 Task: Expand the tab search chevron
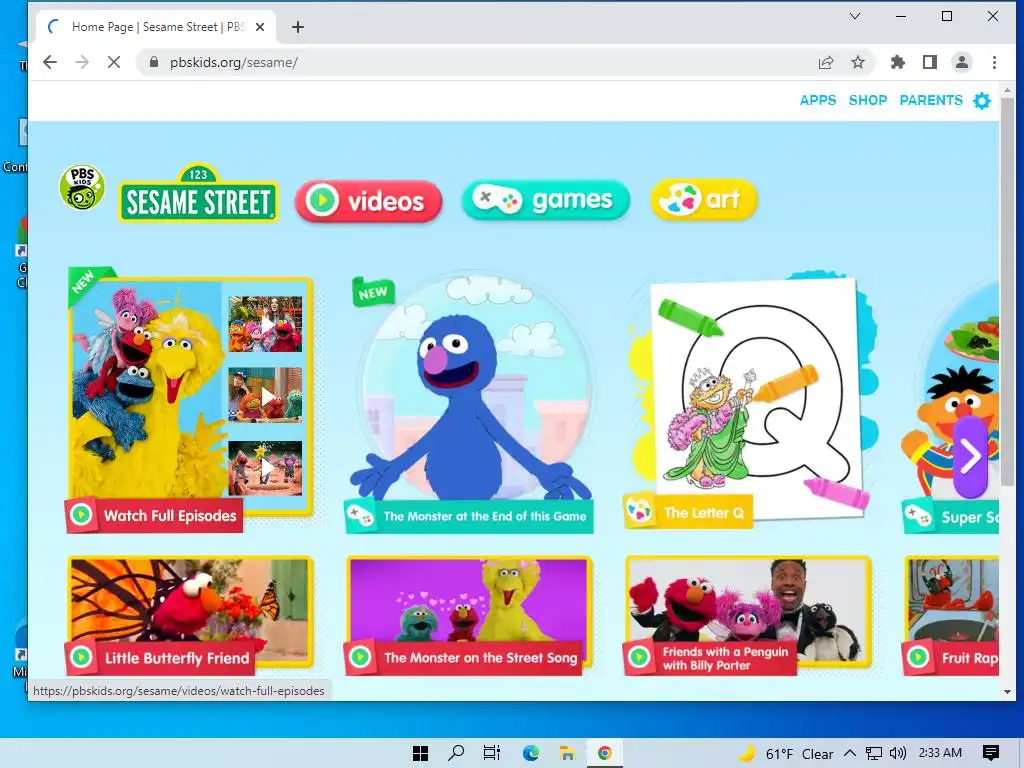(854, 16)
